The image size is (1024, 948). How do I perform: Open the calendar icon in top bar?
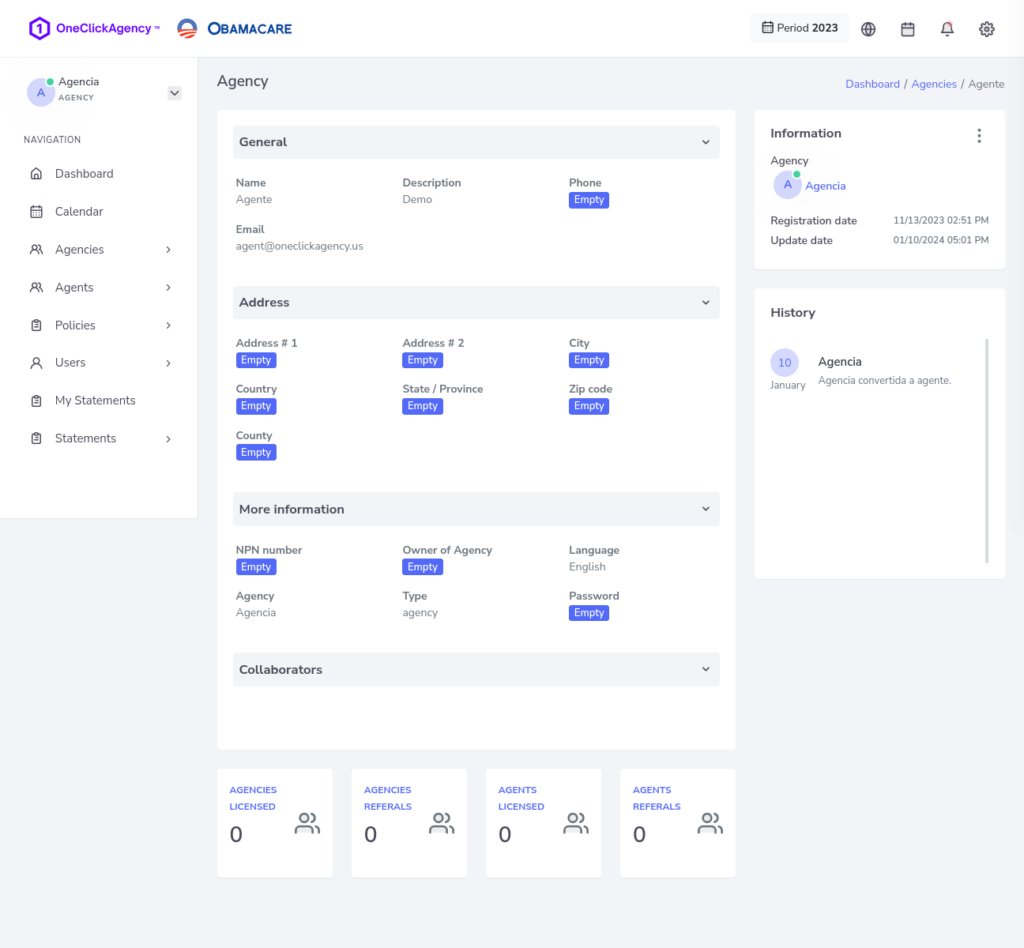coord(908,29)
